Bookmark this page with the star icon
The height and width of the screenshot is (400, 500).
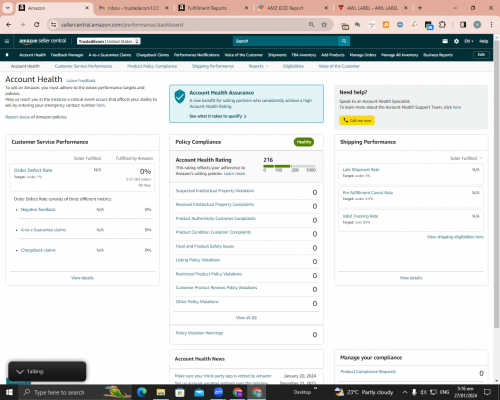pyautogui.click(x=324, y=25)
